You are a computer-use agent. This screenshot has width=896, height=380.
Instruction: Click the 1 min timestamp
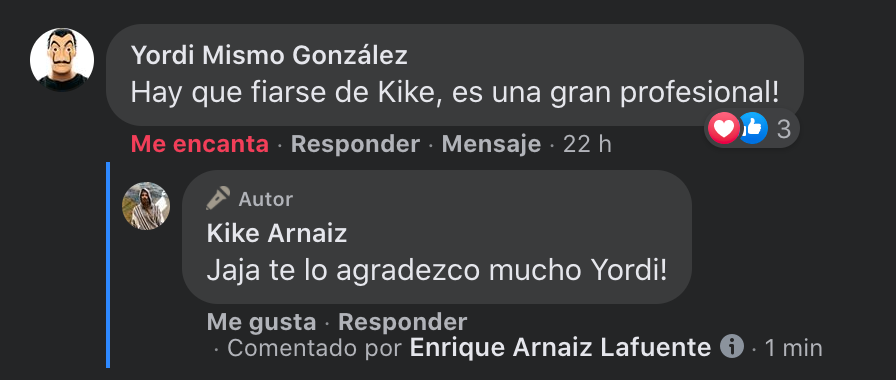click(793, 347)
